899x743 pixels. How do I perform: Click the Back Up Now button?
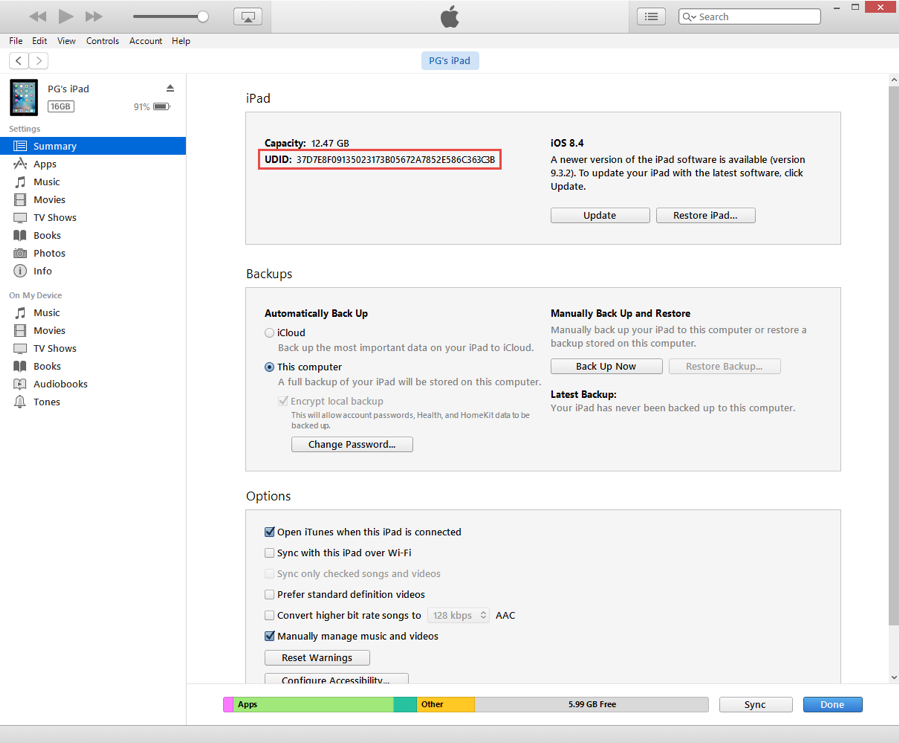point(606,366)
